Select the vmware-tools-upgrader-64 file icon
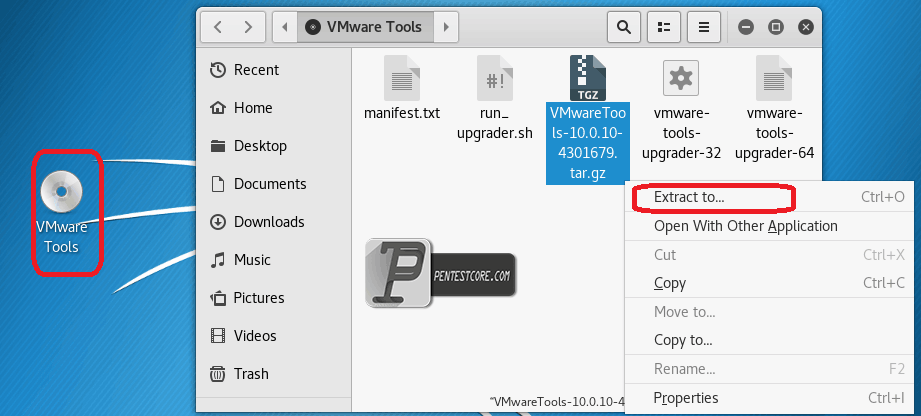This screenshot has height=416, width=921. click(774, 78)
